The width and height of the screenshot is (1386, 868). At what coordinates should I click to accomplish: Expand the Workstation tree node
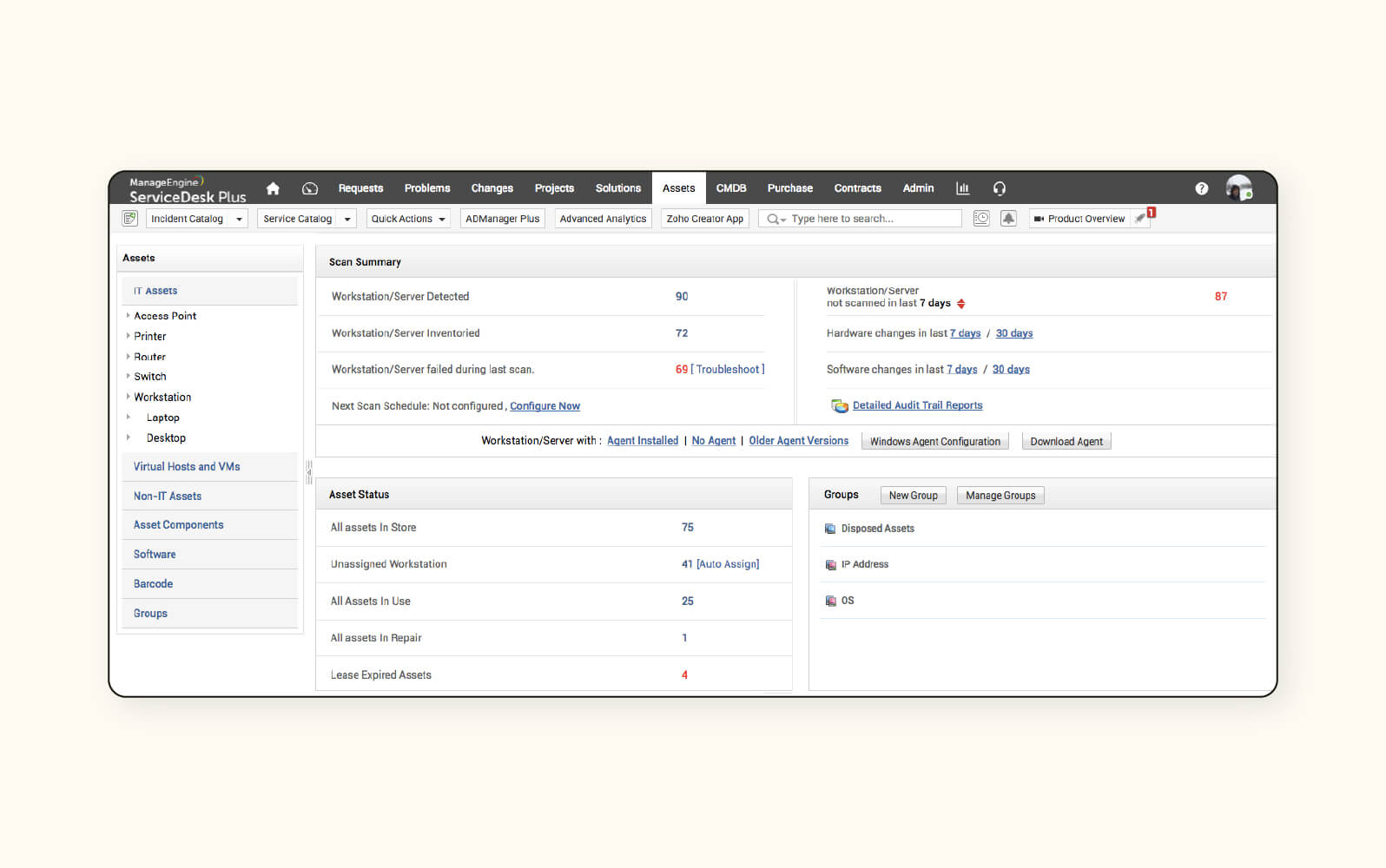pyautogui.click(x=128, y=397)
